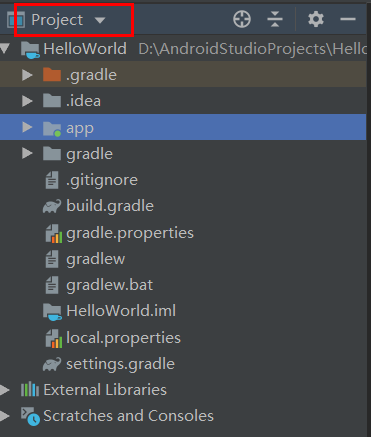Viewport: 371px width, 437px height.
Task: Select the gradlew.bat file name
Action: 110,286
